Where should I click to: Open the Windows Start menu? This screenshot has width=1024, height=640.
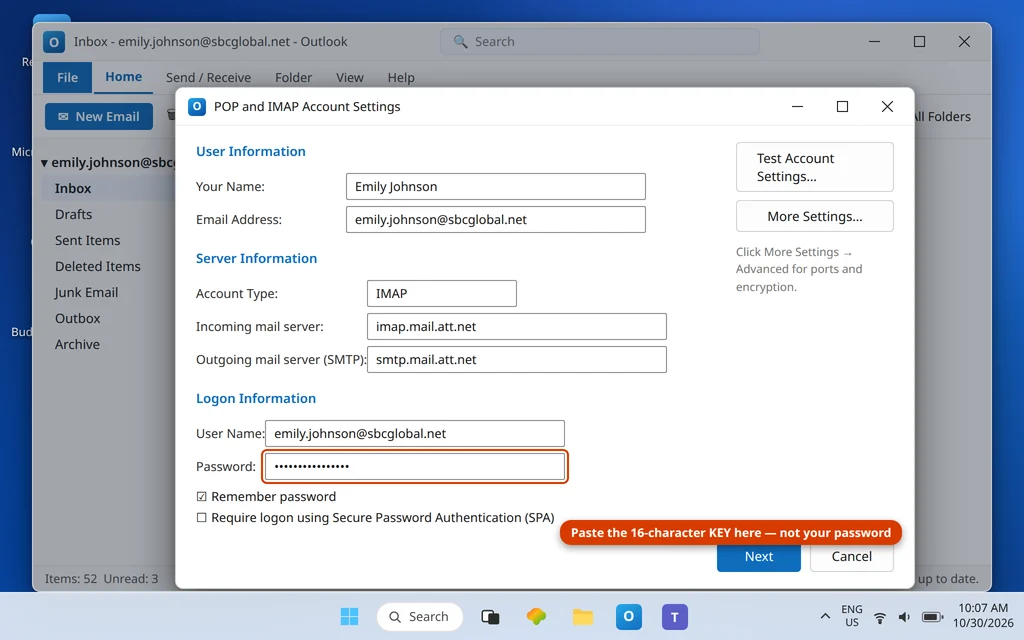pyautogui.click(x=349, y=616)
